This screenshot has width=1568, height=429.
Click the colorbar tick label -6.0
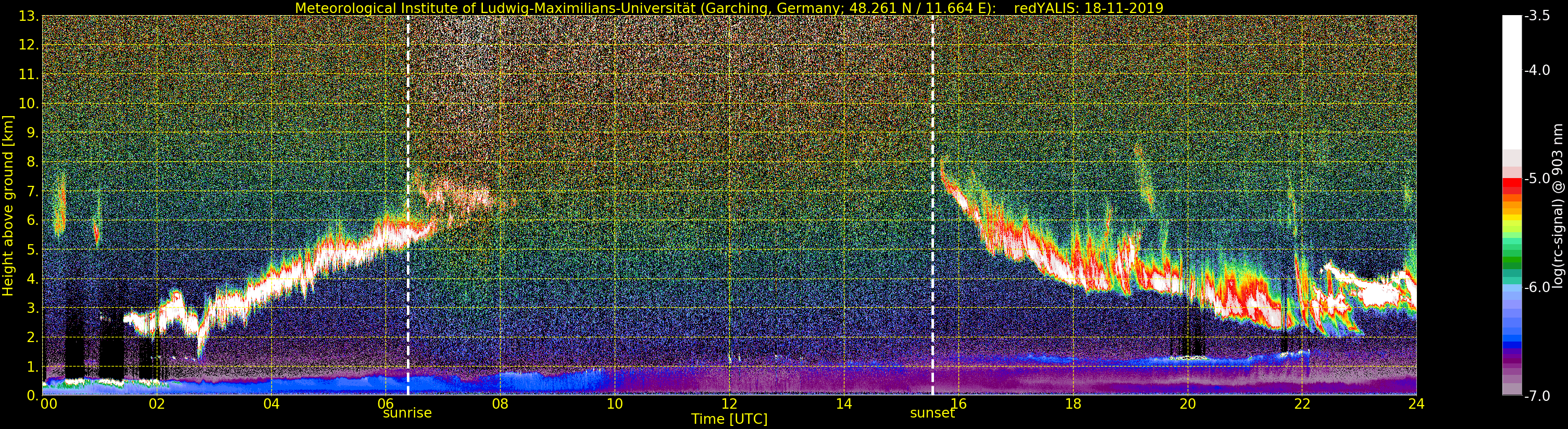[x=1537, y=287]
